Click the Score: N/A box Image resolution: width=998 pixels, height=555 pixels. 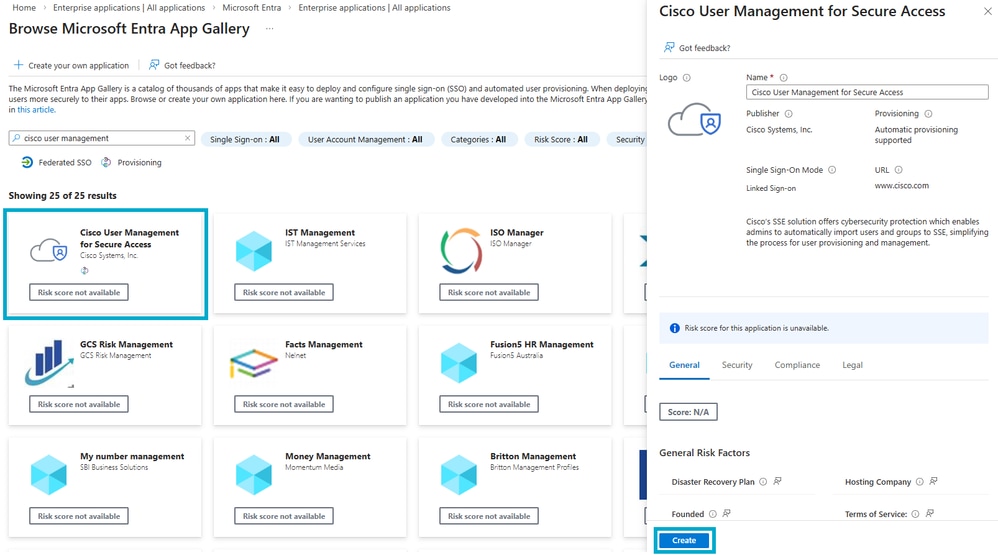[688, 412]
